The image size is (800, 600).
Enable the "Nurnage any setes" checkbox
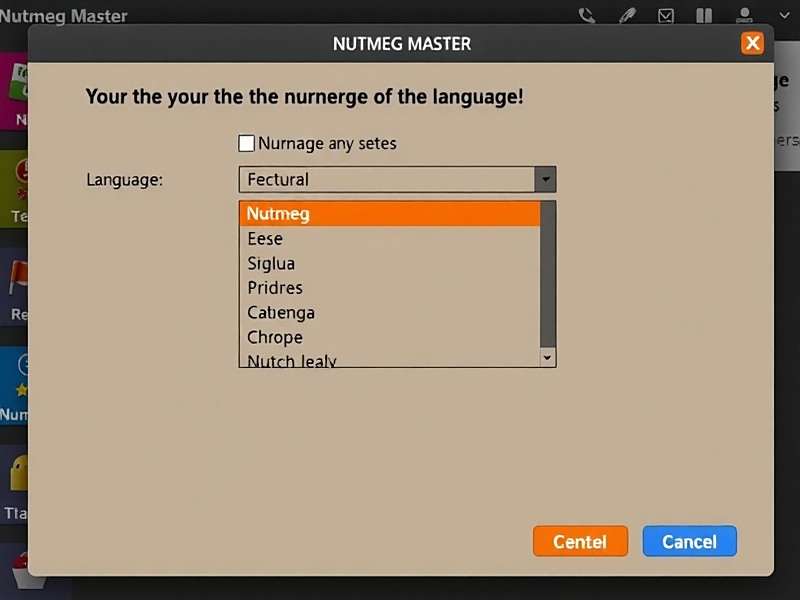[x=247, y=143]
